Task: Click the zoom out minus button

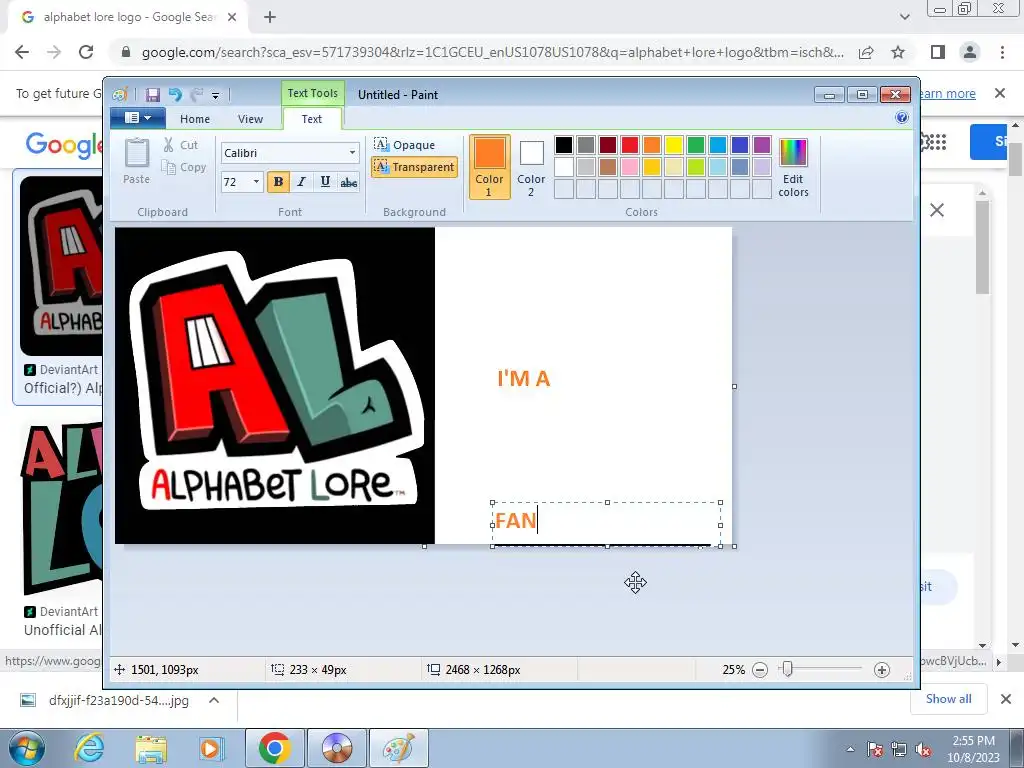Action: tap(760, 669)
